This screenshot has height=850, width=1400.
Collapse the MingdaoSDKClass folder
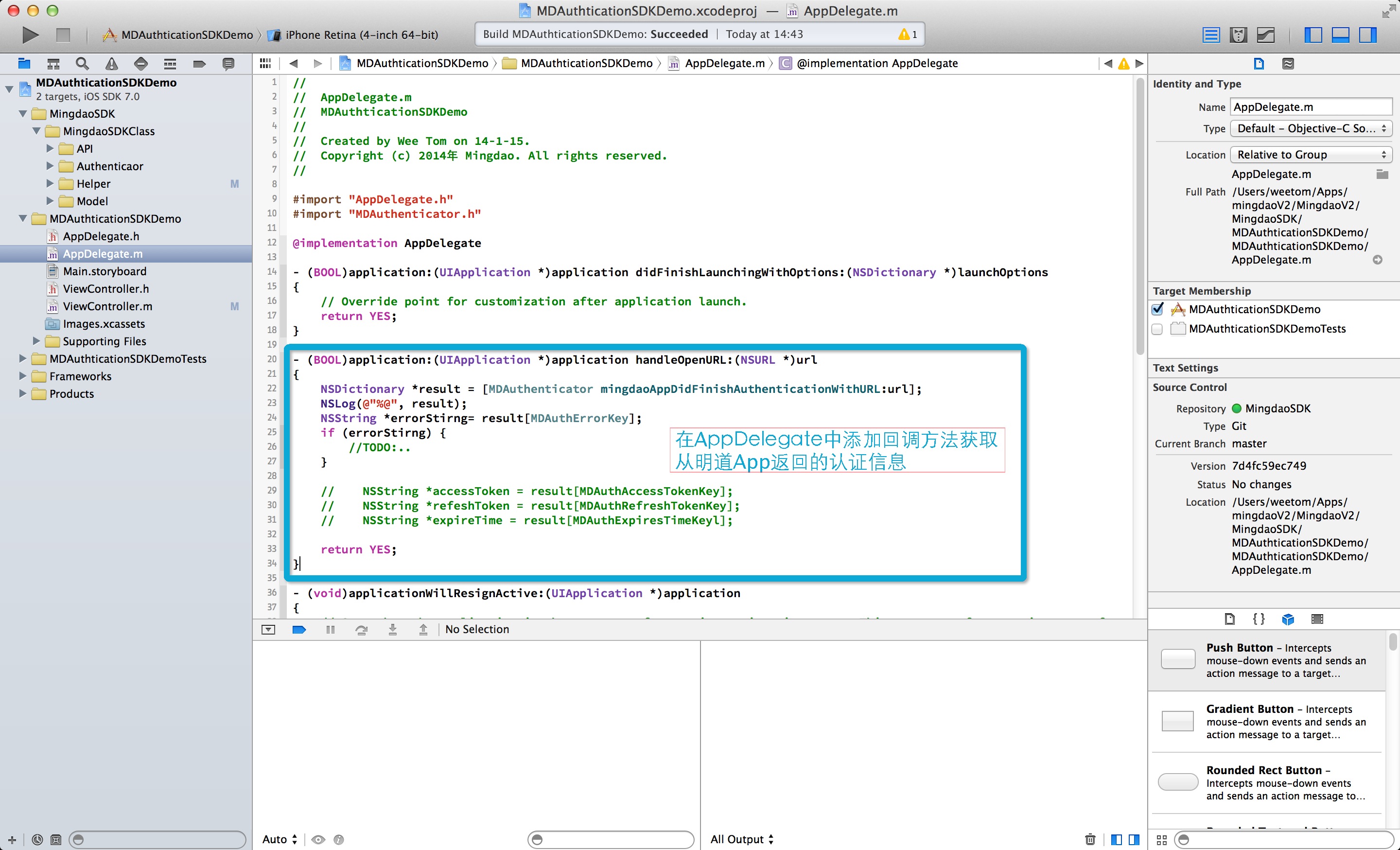tap(36, 131)
